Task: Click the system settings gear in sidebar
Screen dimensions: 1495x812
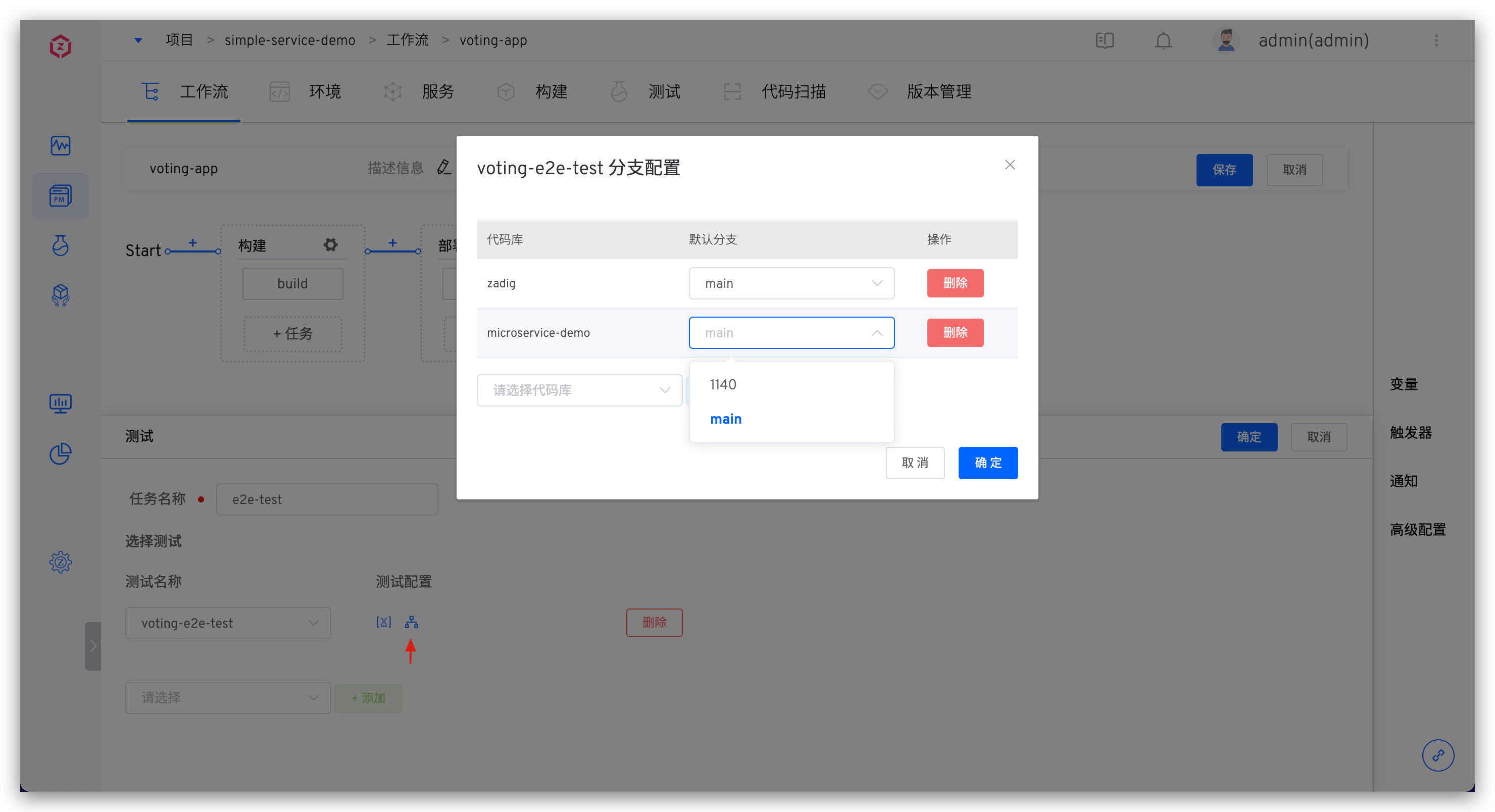Action: point(61,562)
